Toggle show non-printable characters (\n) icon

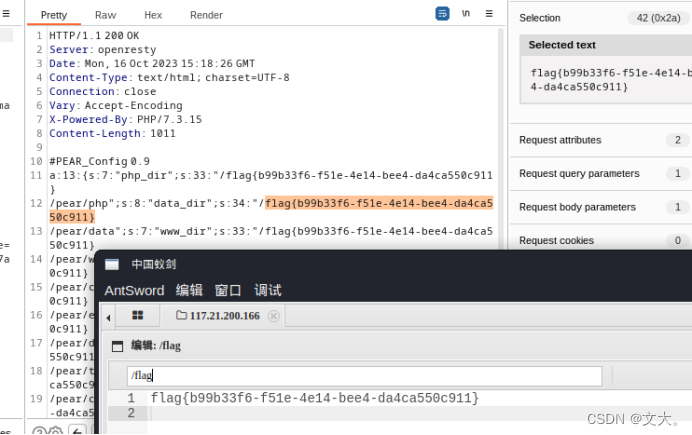click(466, 14)
